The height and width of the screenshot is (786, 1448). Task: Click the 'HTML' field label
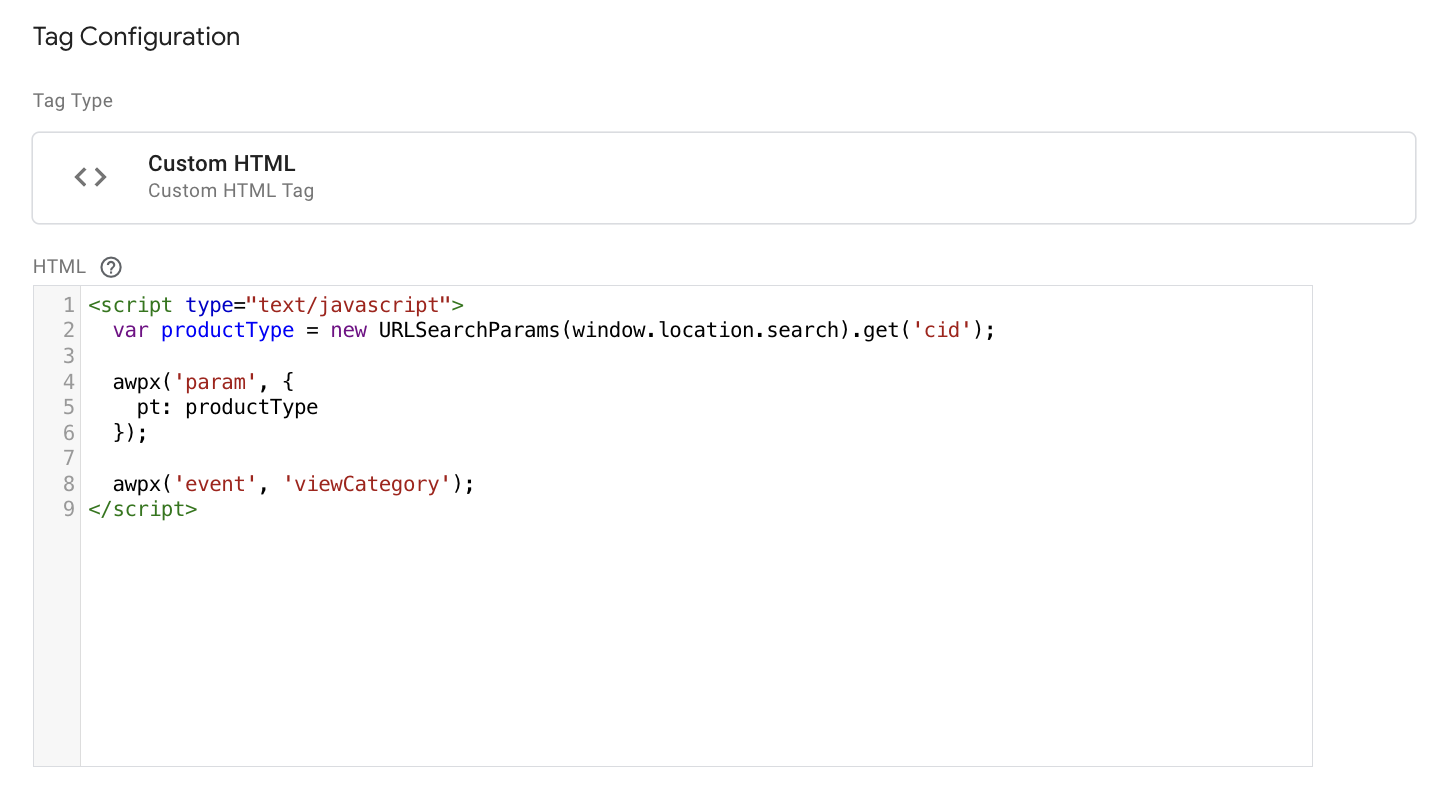point(60,267)
